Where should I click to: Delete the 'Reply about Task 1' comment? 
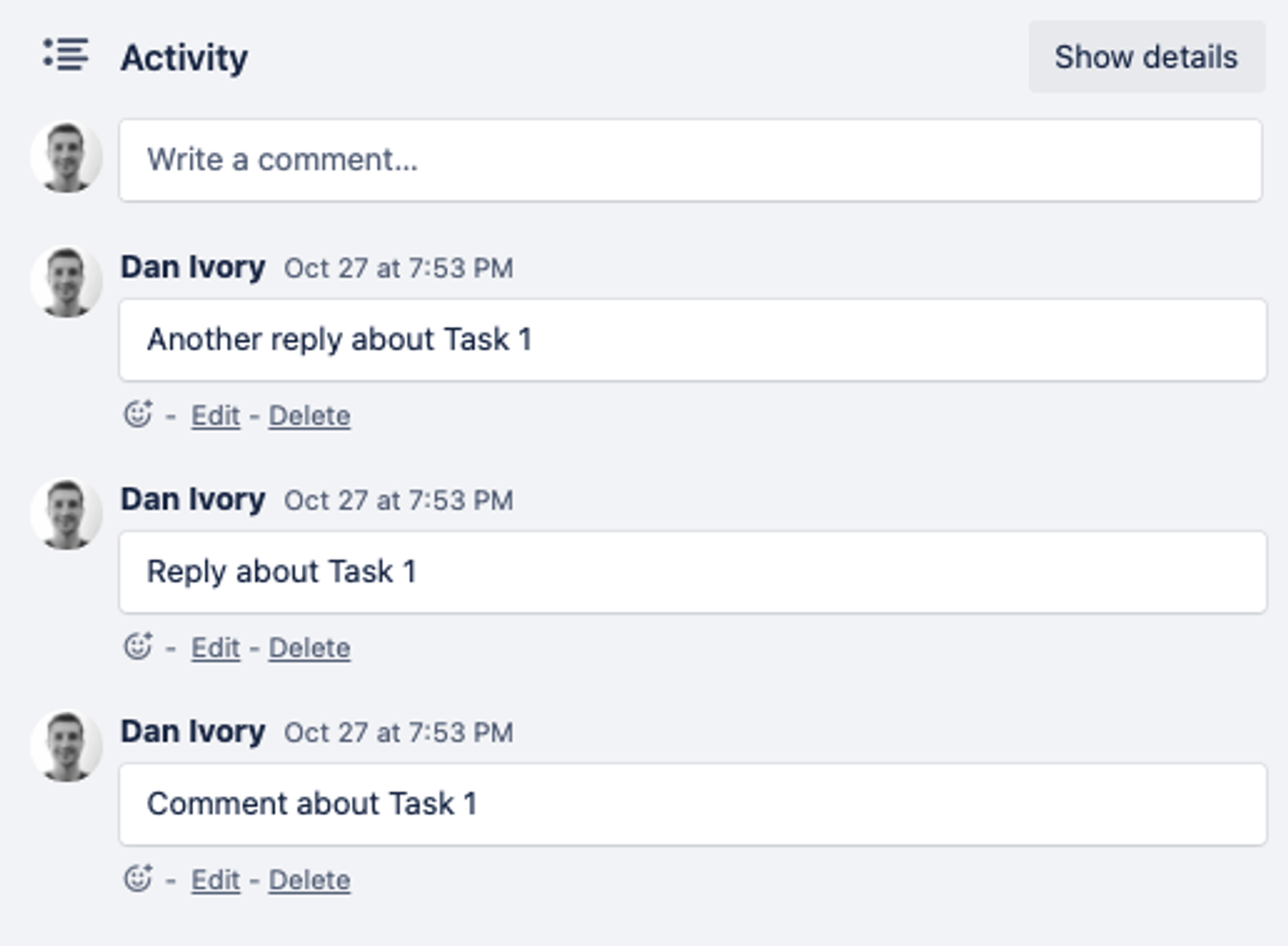309,648
